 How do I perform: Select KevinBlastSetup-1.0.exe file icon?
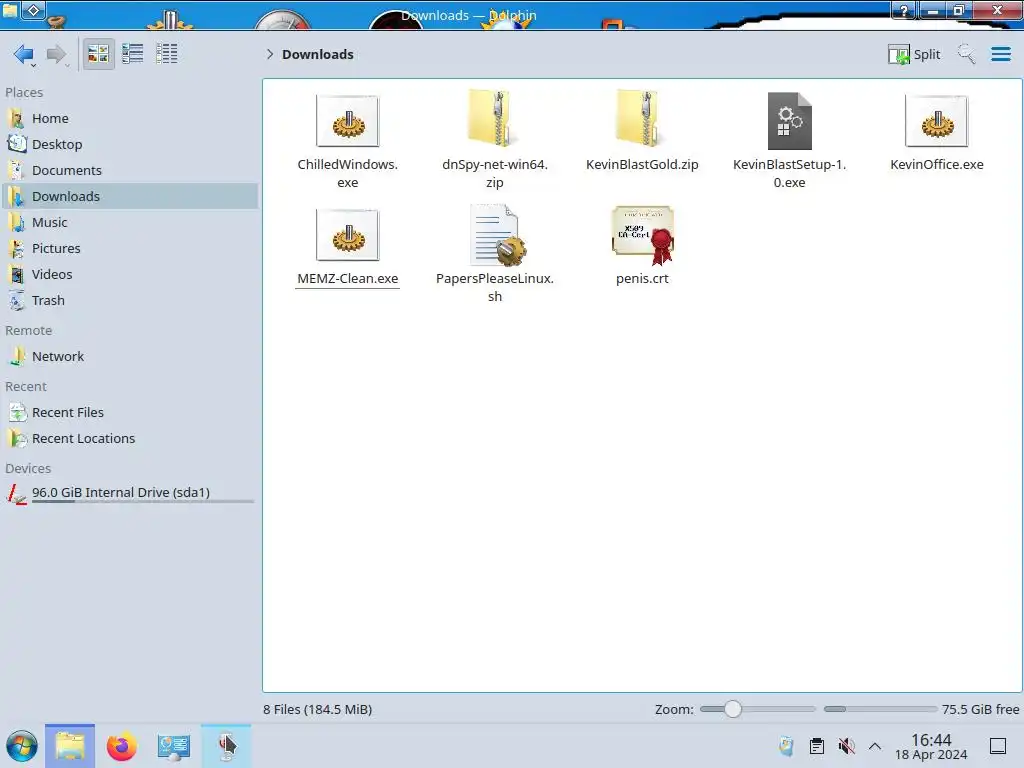790,121
